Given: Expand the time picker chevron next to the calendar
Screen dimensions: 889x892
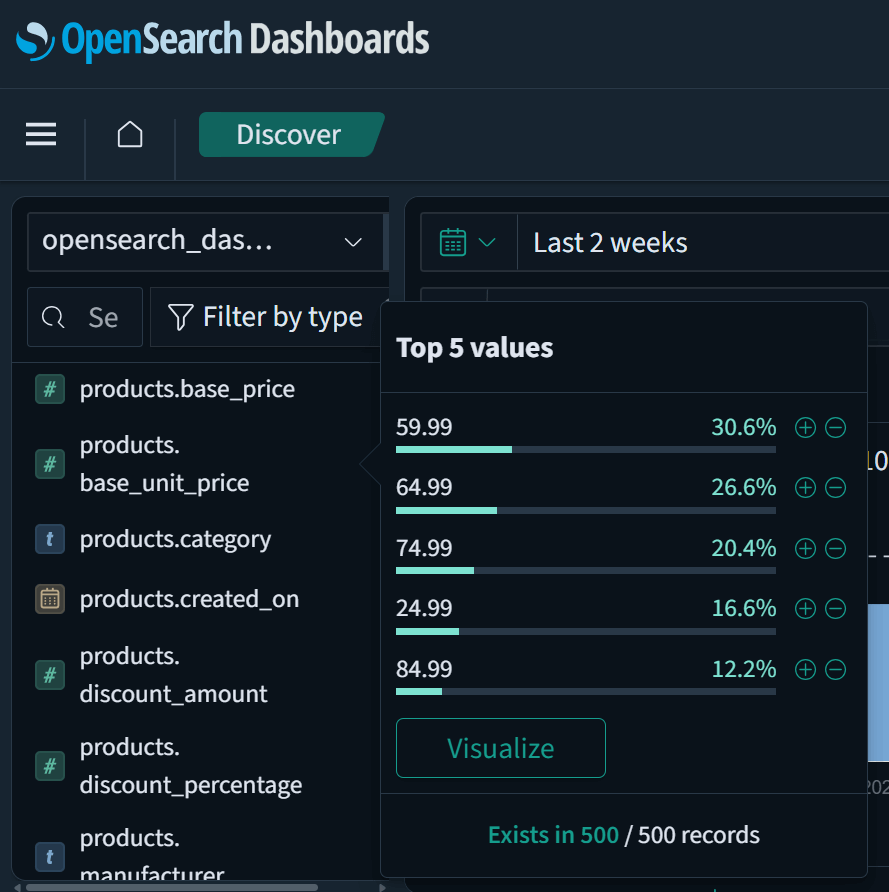Looking at the screenshot, I should [x=488, y=241].
